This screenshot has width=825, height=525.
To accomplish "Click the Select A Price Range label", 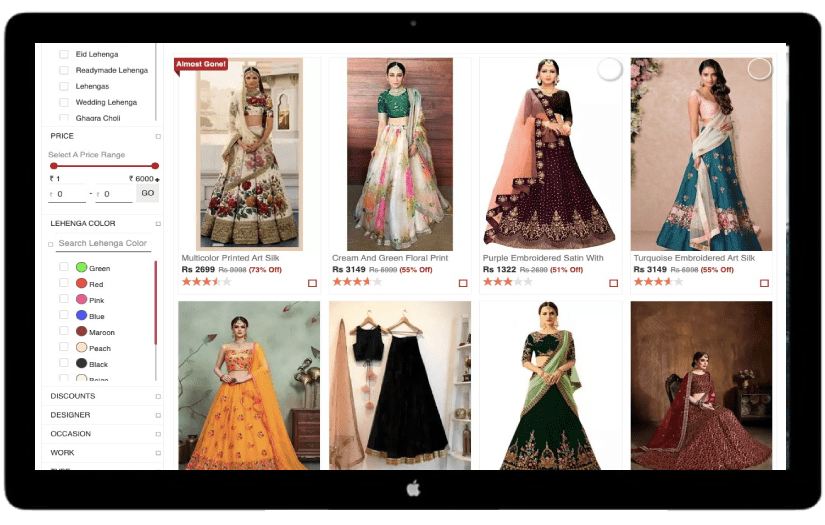I will (87, 155).
